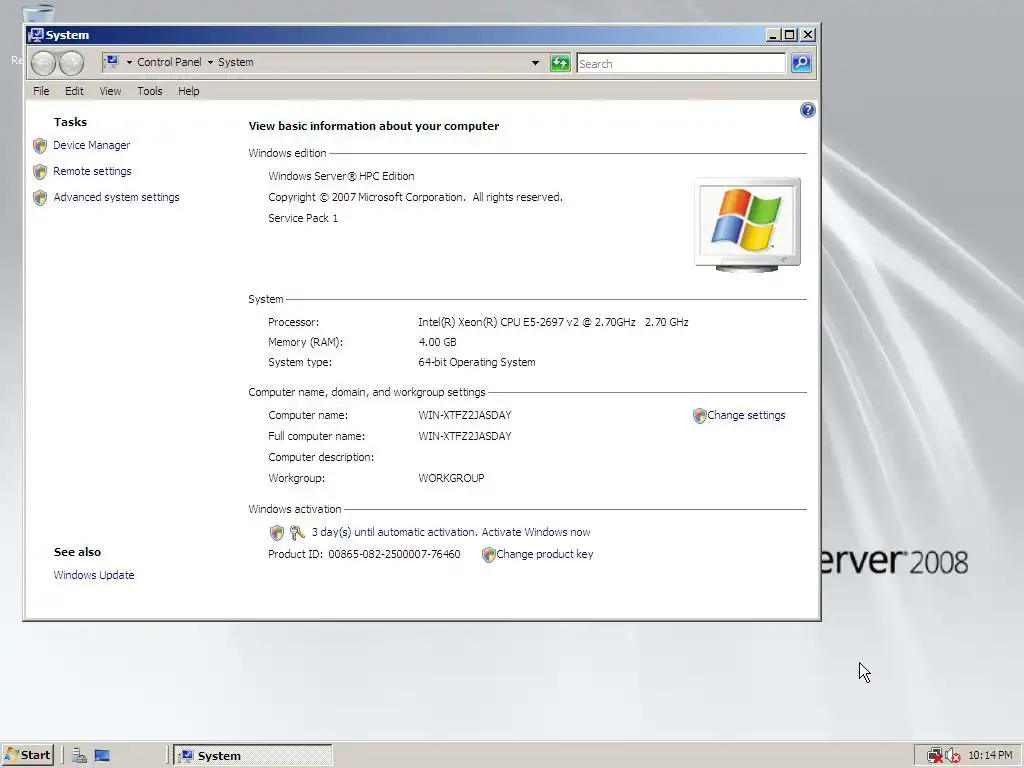
Task: Click the shield icon beside Advanced system settings
Action: tap(40, 198)
